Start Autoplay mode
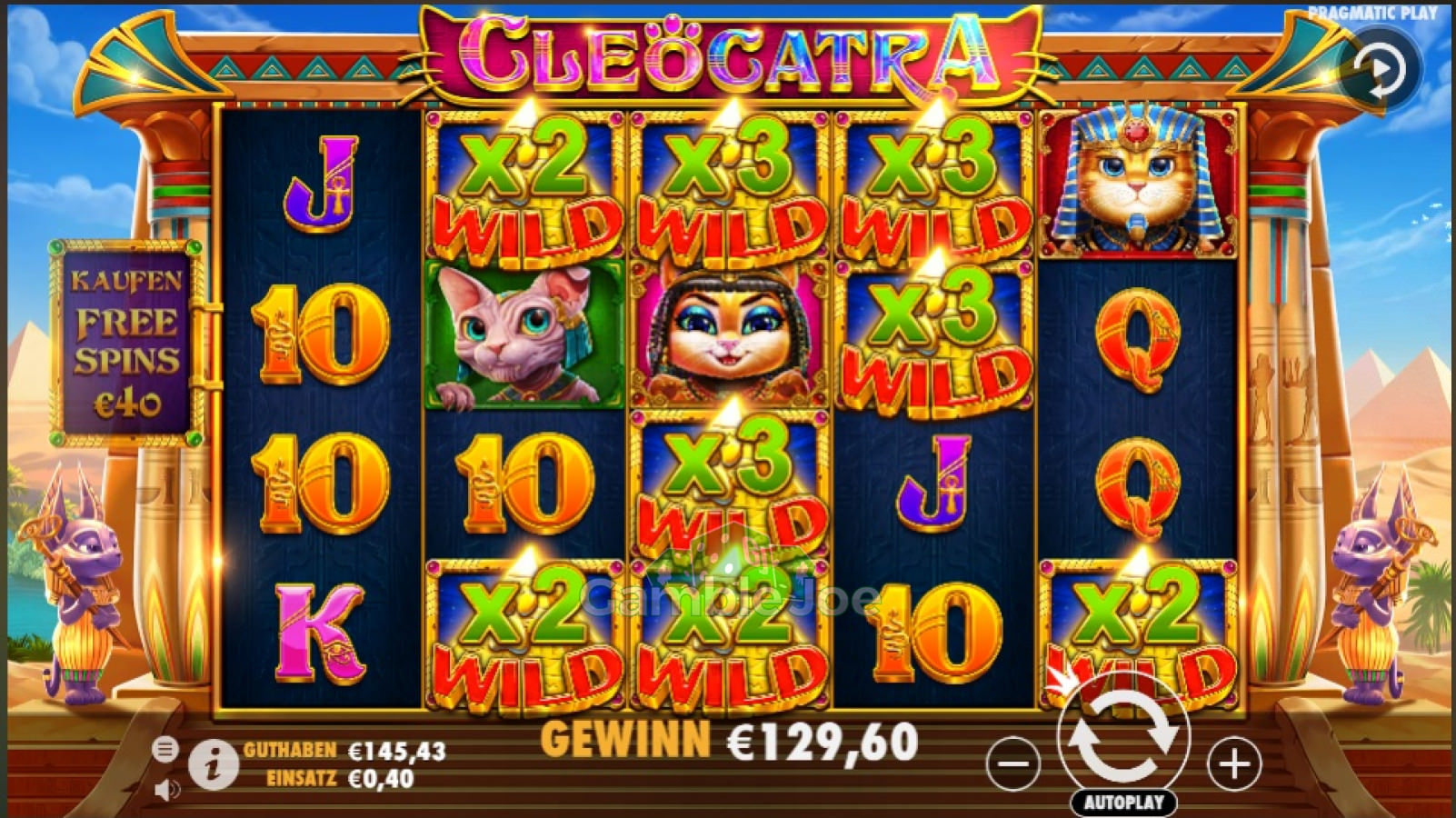Viewport: 1456px width, 818px height. (1123, 803)
